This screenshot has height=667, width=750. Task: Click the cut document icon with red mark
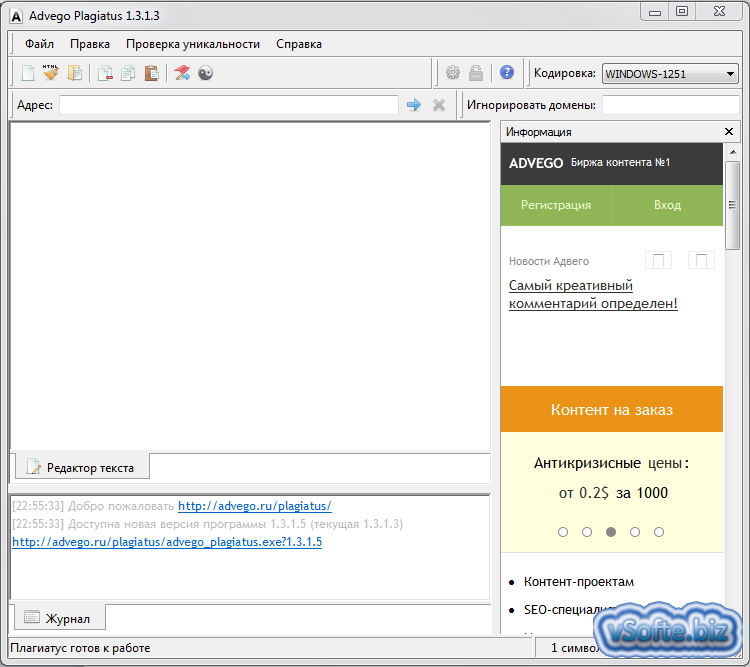point(105,73)
